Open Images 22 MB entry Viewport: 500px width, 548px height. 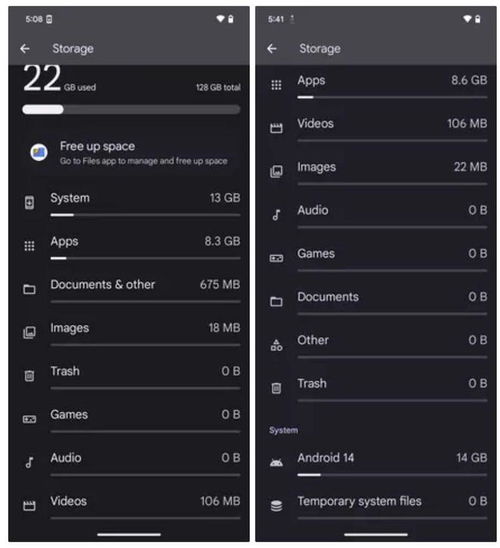coord(376,172)
